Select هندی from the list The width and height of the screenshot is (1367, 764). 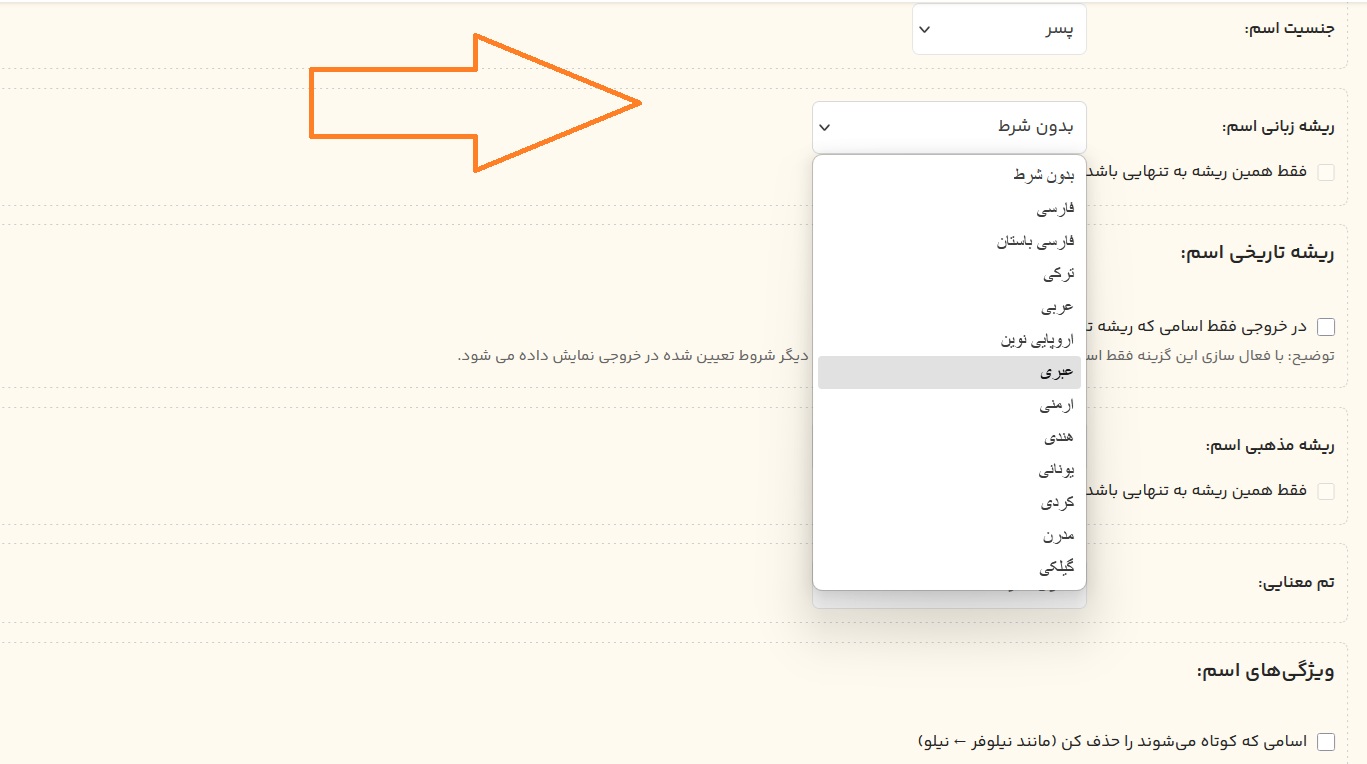pos(949,438)
